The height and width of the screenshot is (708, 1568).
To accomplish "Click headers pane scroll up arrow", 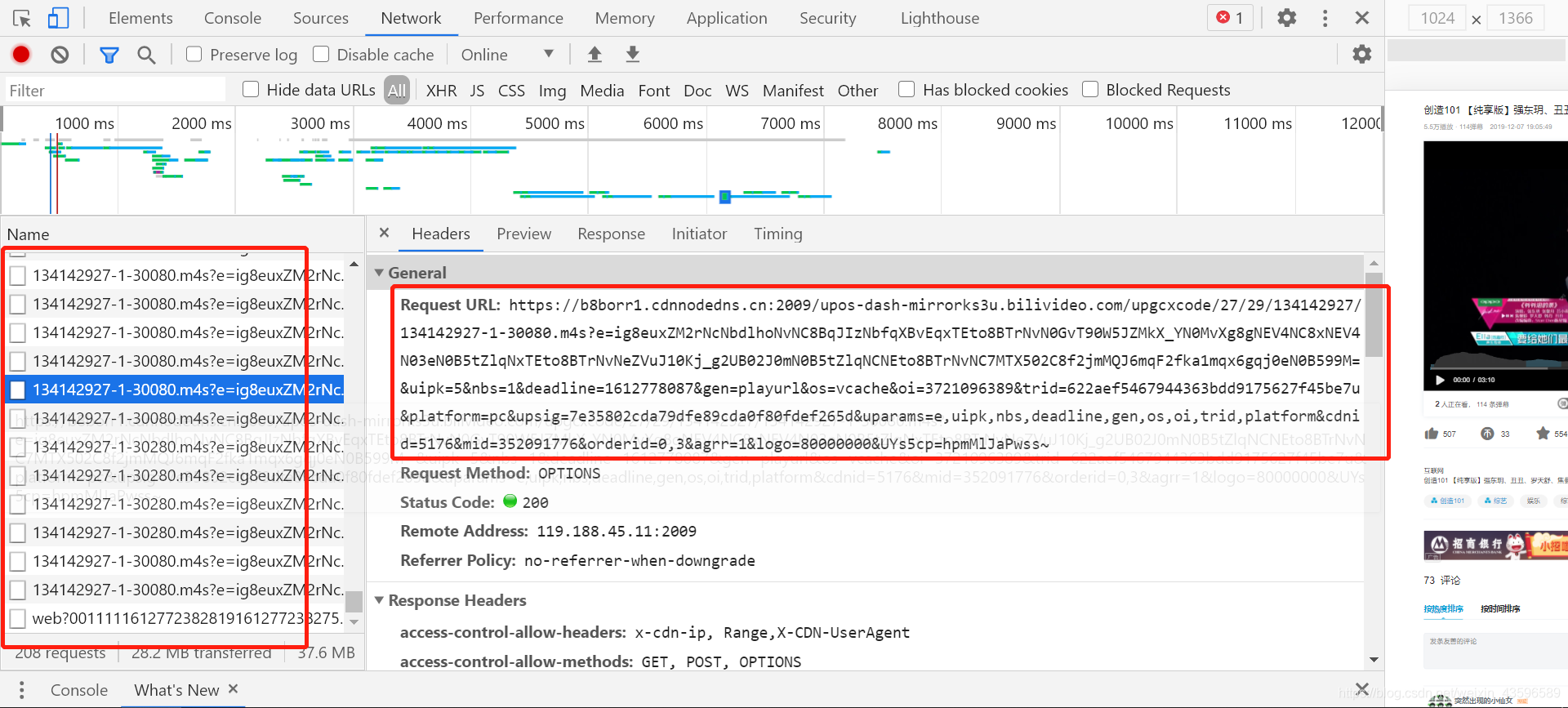I will (x=1374, y=263).
